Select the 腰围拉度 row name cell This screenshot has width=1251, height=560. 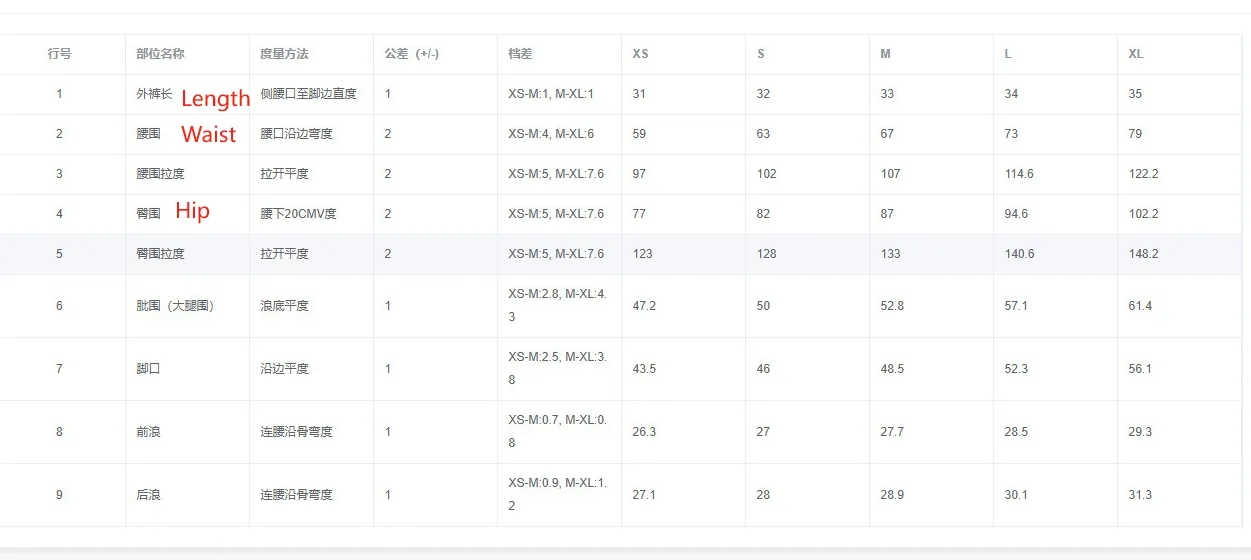pyautogui.click(x=160, y=174)
